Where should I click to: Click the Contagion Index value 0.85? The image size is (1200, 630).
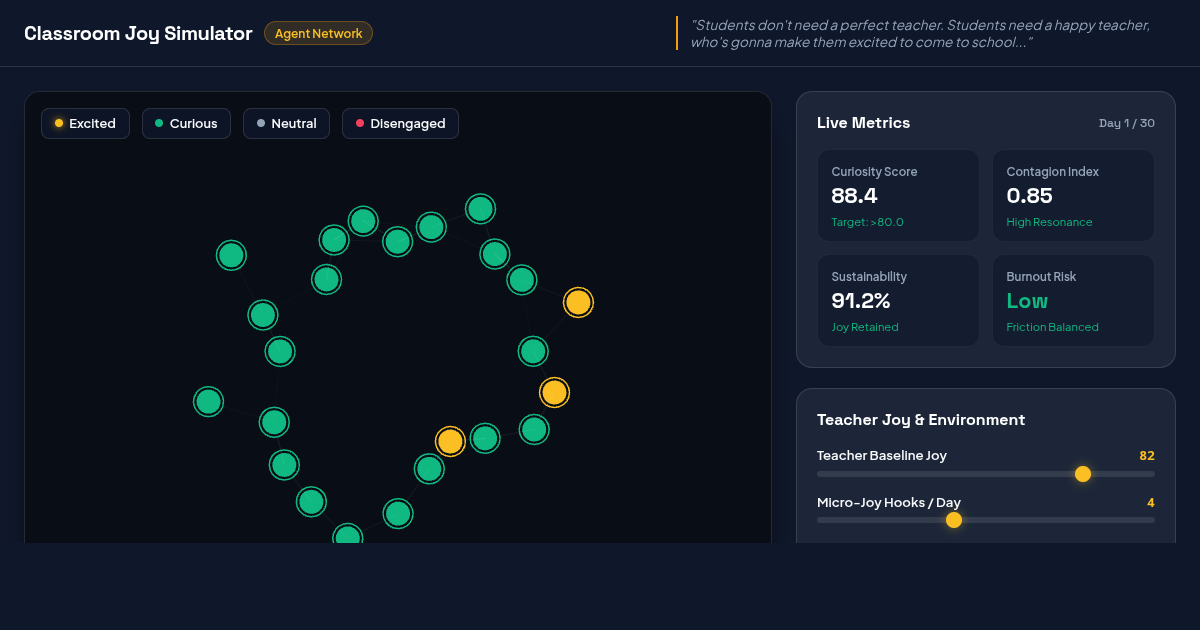1029,196
